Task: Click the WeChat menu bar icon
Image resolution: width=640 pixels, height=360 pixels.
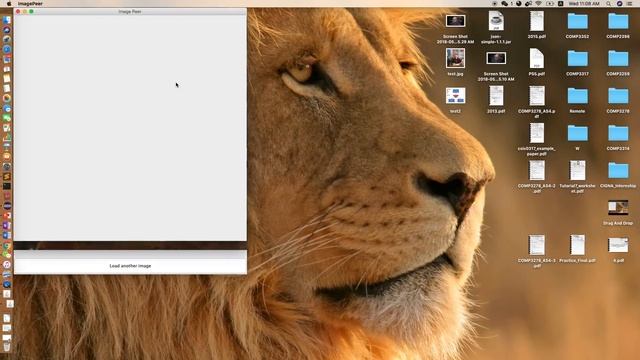Action: pos(505,4)
